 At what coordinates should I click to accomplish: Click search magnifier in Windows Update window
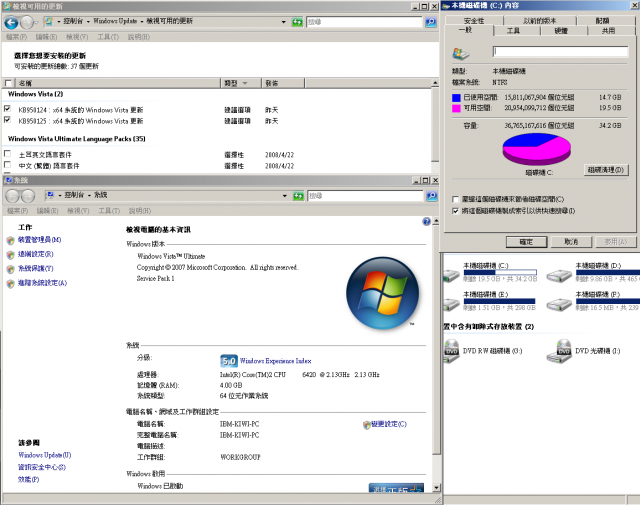pyautogui.click(x=431, y=22)
